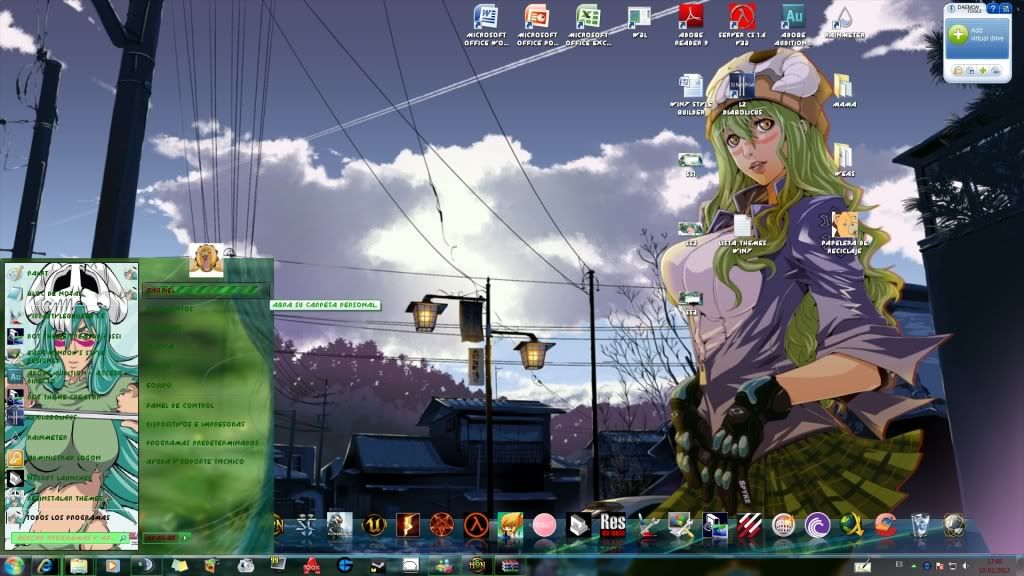
Task: Open the SS2 image file
Action: [x=690, y=234]
